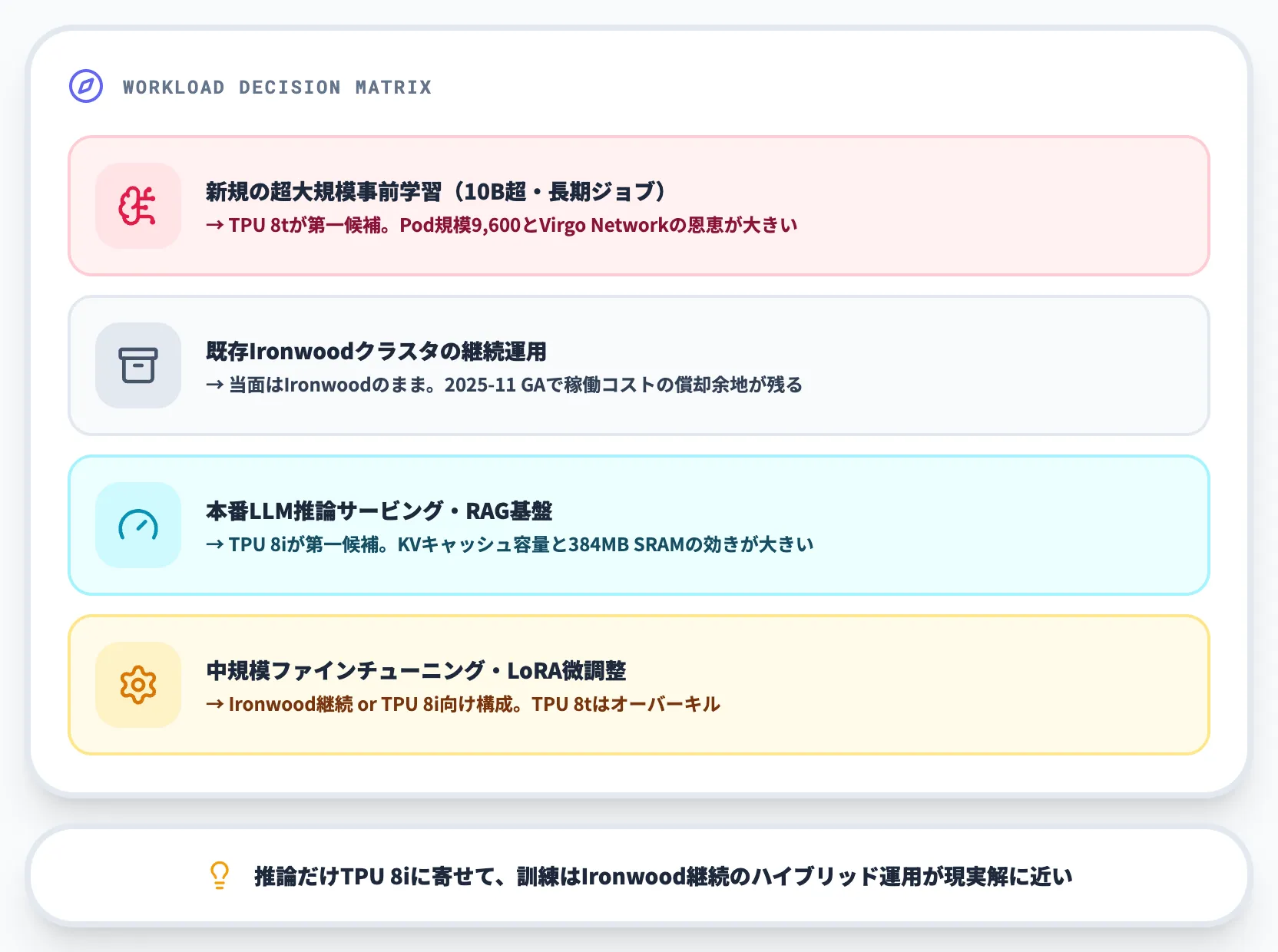Click the gauge icon for LLM inference

138,525
